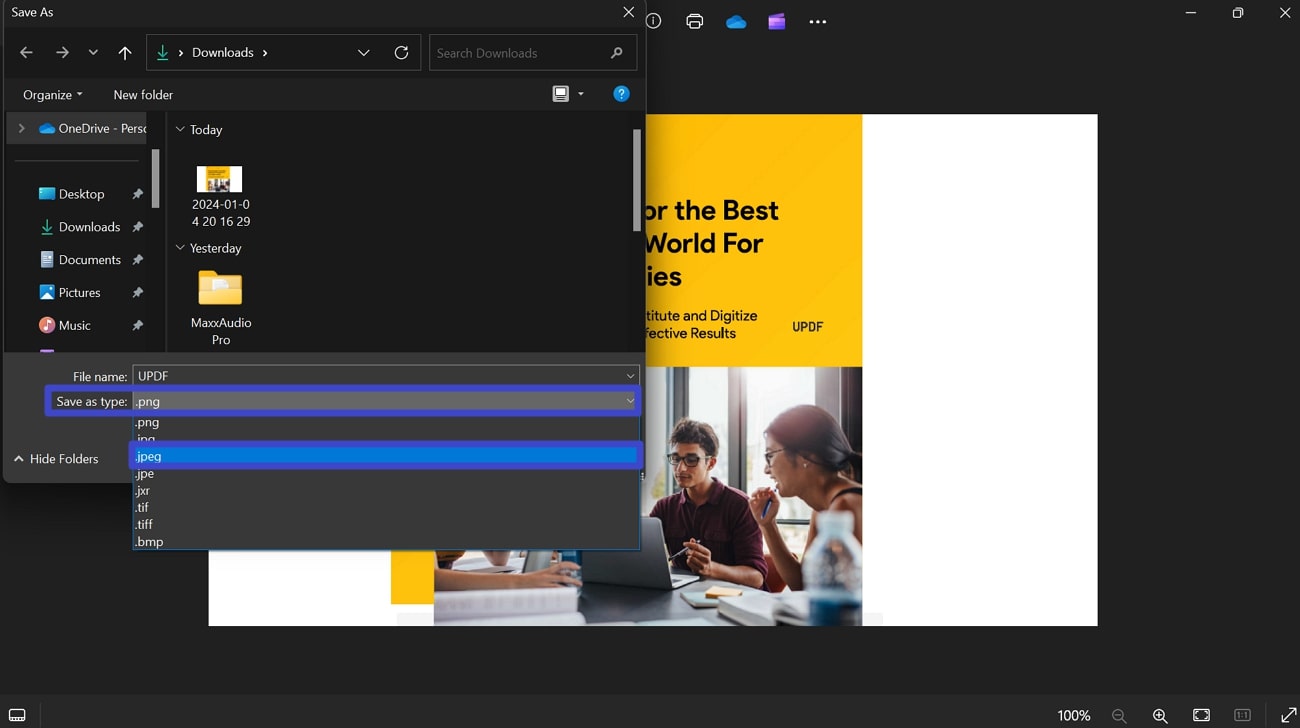
Task: Click the help question mark icon
Action: click(621, 94)
